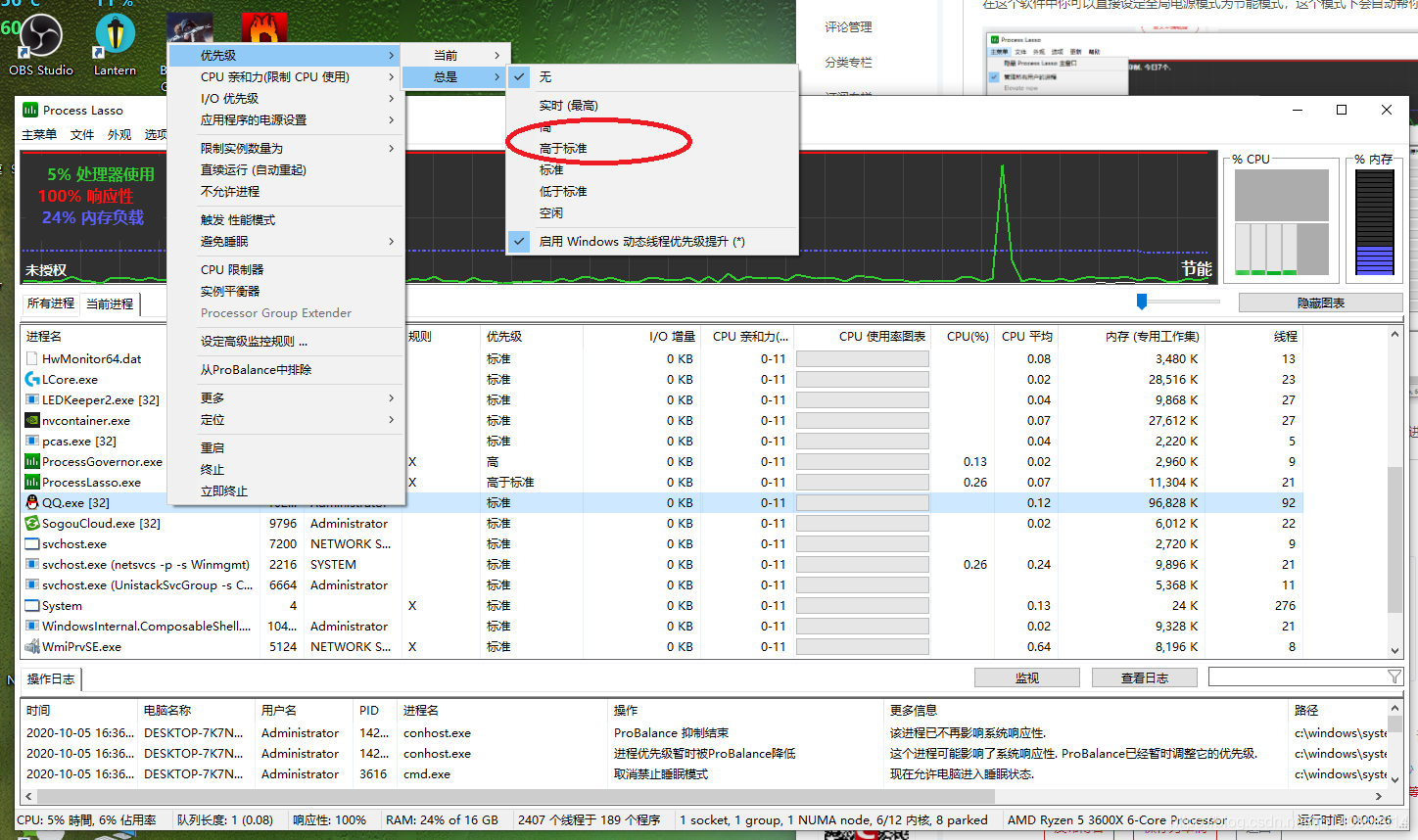Click the WindowsInternal.ComposableShell icon
This screenshot has height=840, width=1418.
pyautogui.click(x=32, y=627)
